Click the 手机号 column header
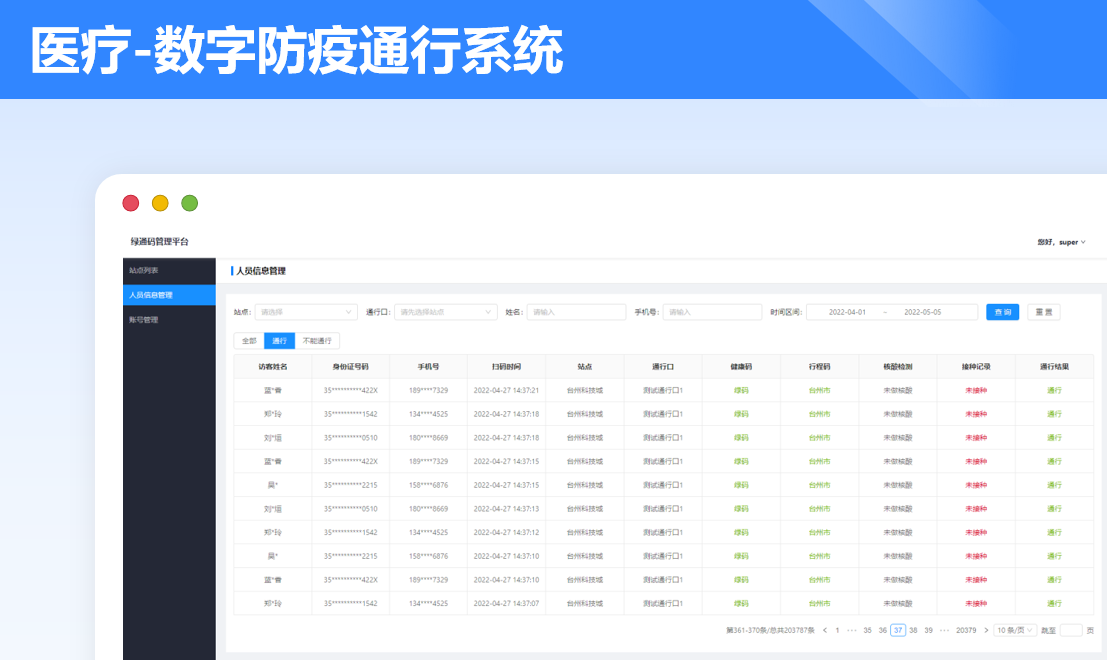The image size is (1107, 660). pyautogui.click(x=429, y=367)
